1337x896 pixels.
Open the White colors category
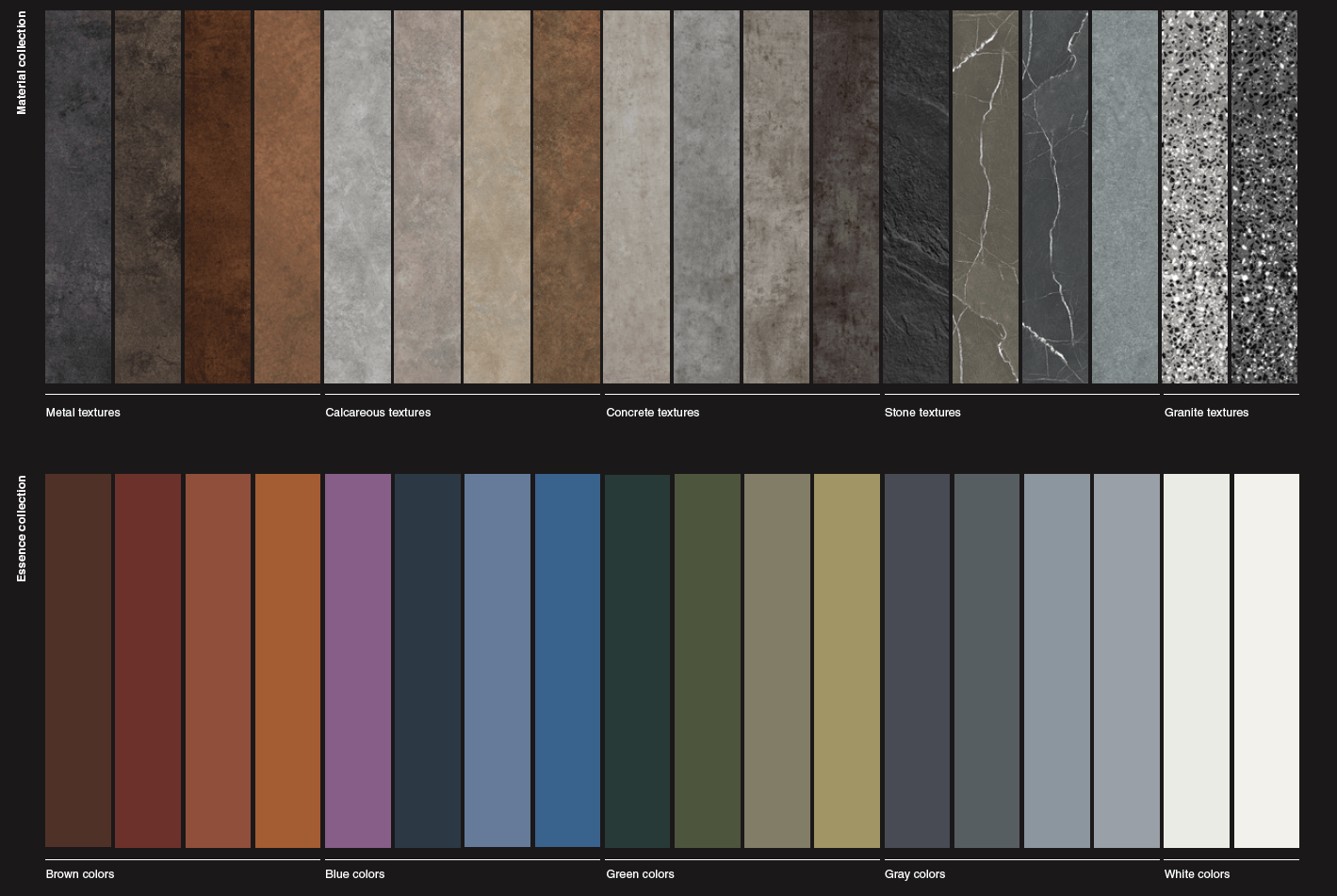click(1197, 874)
